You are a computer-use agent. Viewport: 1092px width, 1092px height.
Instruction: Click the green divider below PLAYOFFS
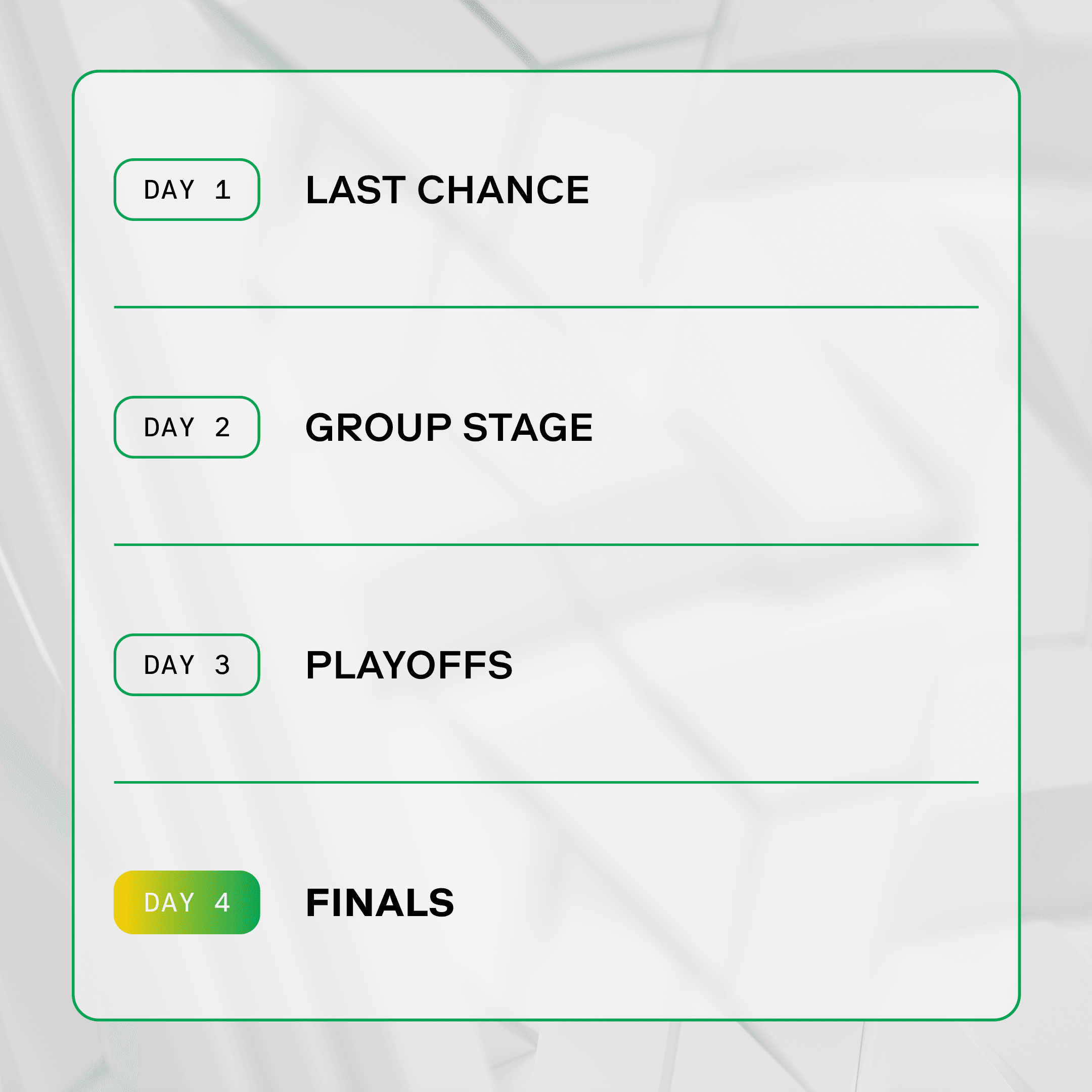pos(546,782)
